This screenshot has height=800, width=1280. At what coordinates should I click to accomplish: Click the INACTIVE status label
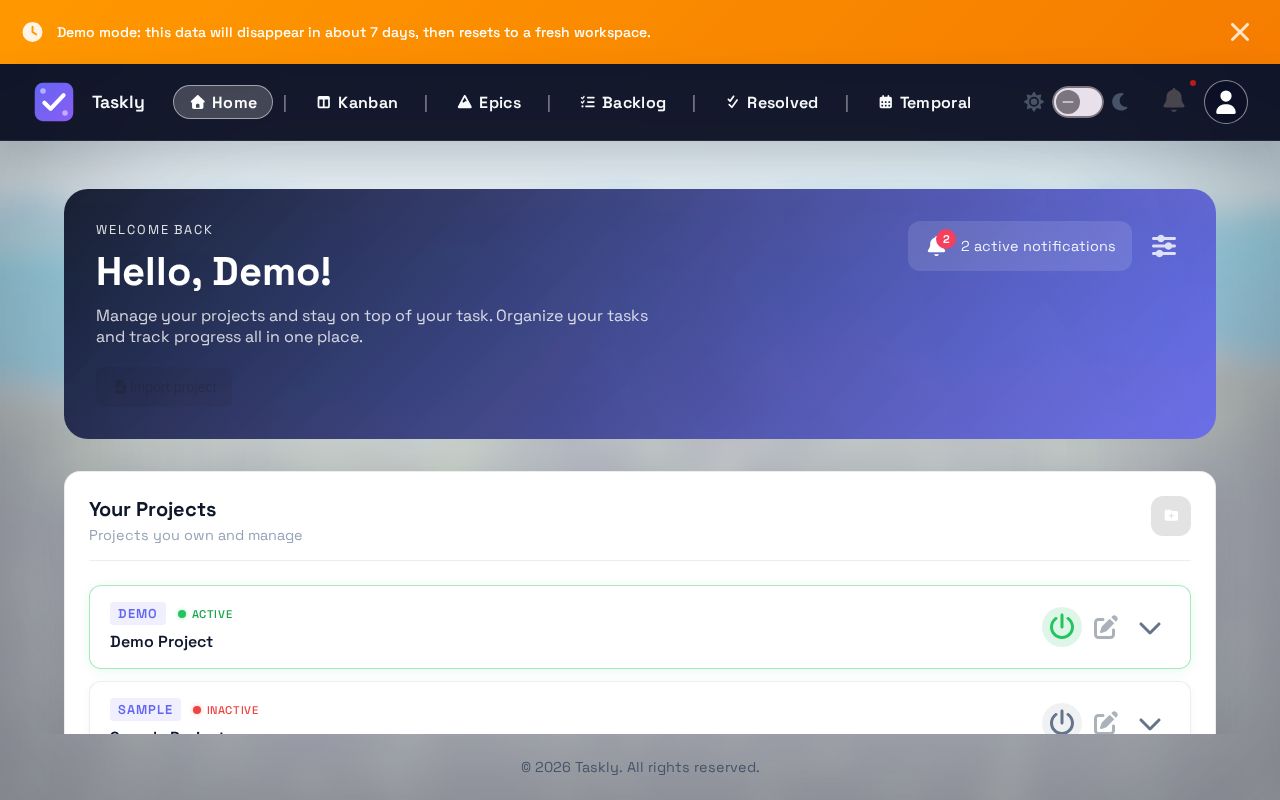point(233,710)
